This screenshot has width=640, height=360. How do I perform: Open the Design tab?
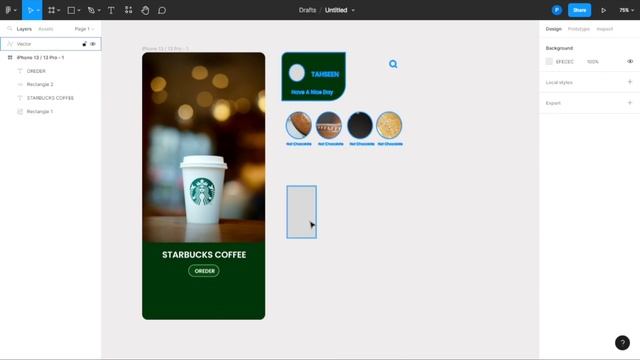tap(553, 29)
